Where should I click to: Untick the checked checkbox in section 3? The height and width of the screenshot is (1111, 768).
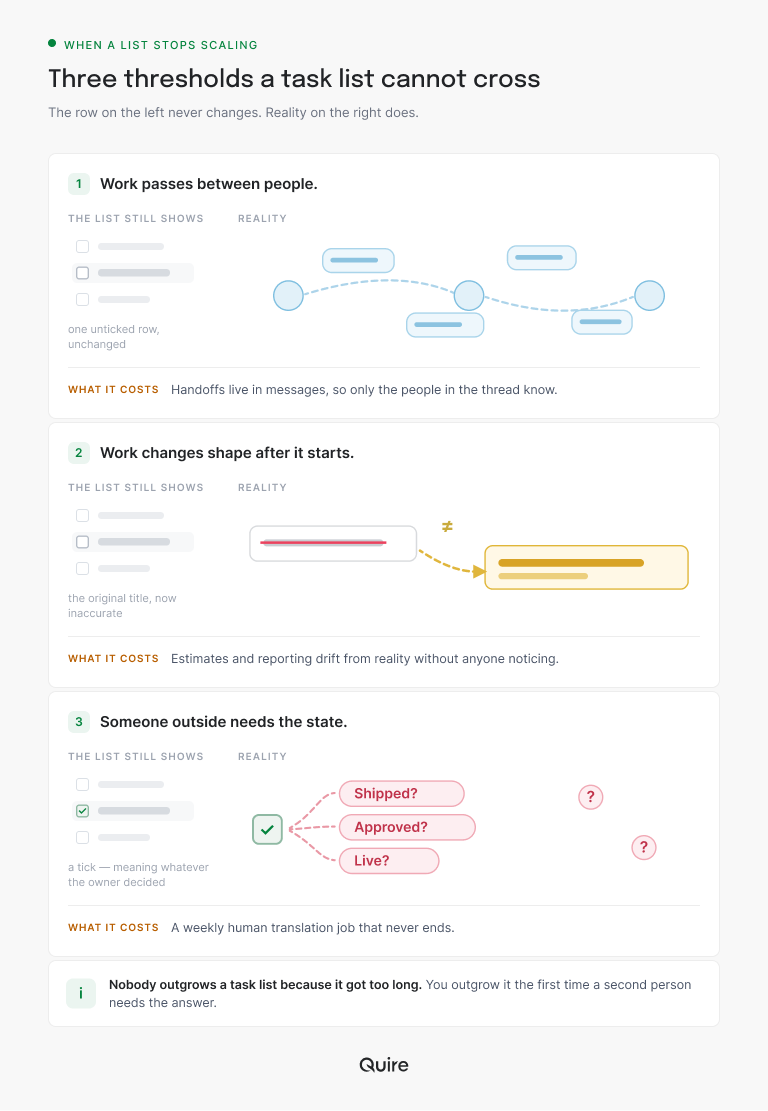click(83, 811)
